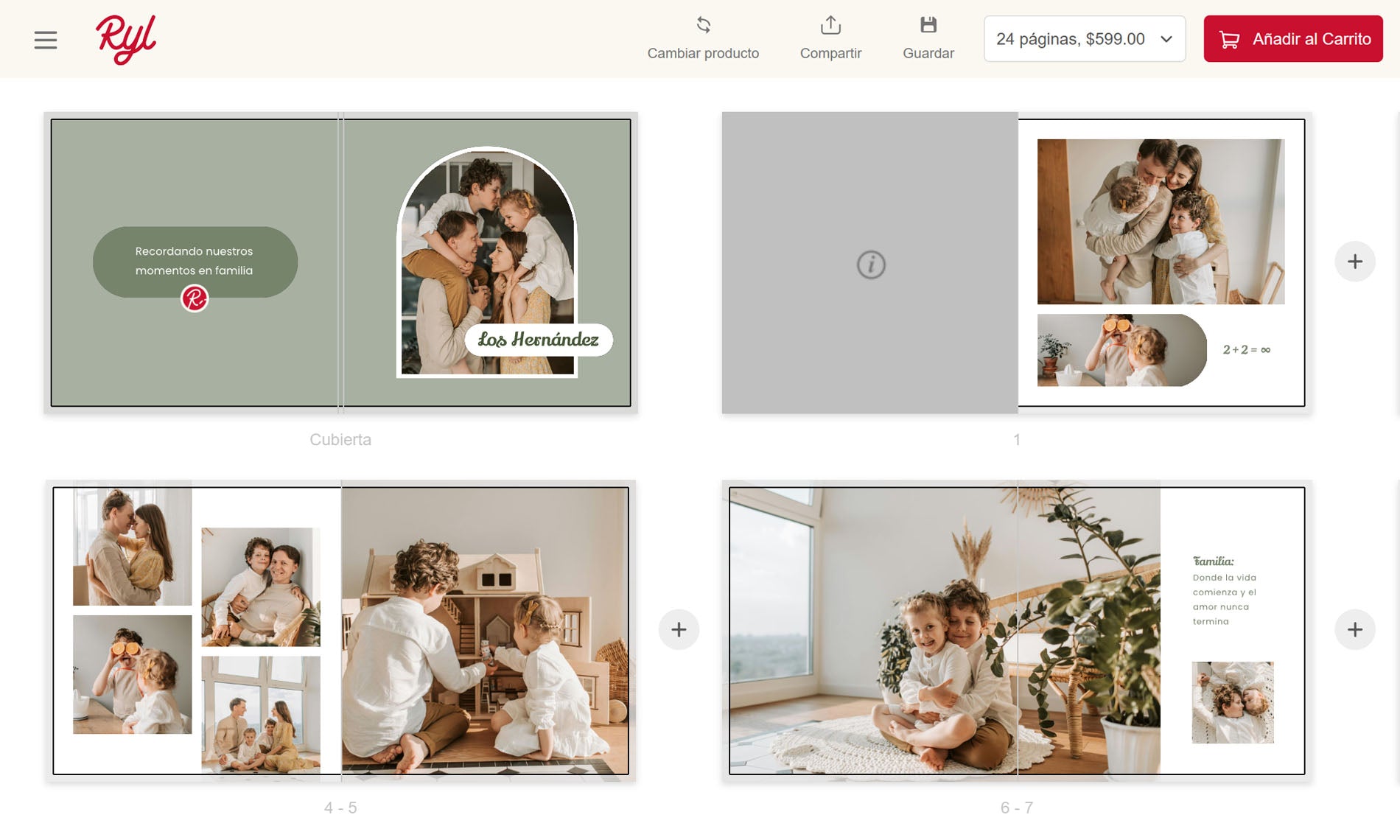
Task: Add pages after spread 6 - 7
Action: click(1354, 629)
